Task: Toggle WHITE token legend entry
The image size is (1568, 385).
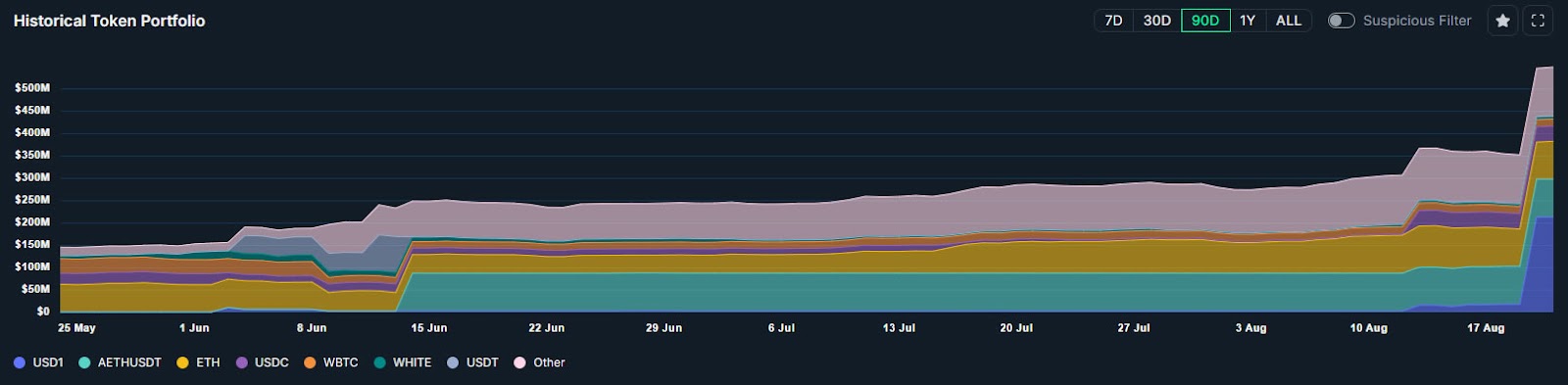Action: 403,362
